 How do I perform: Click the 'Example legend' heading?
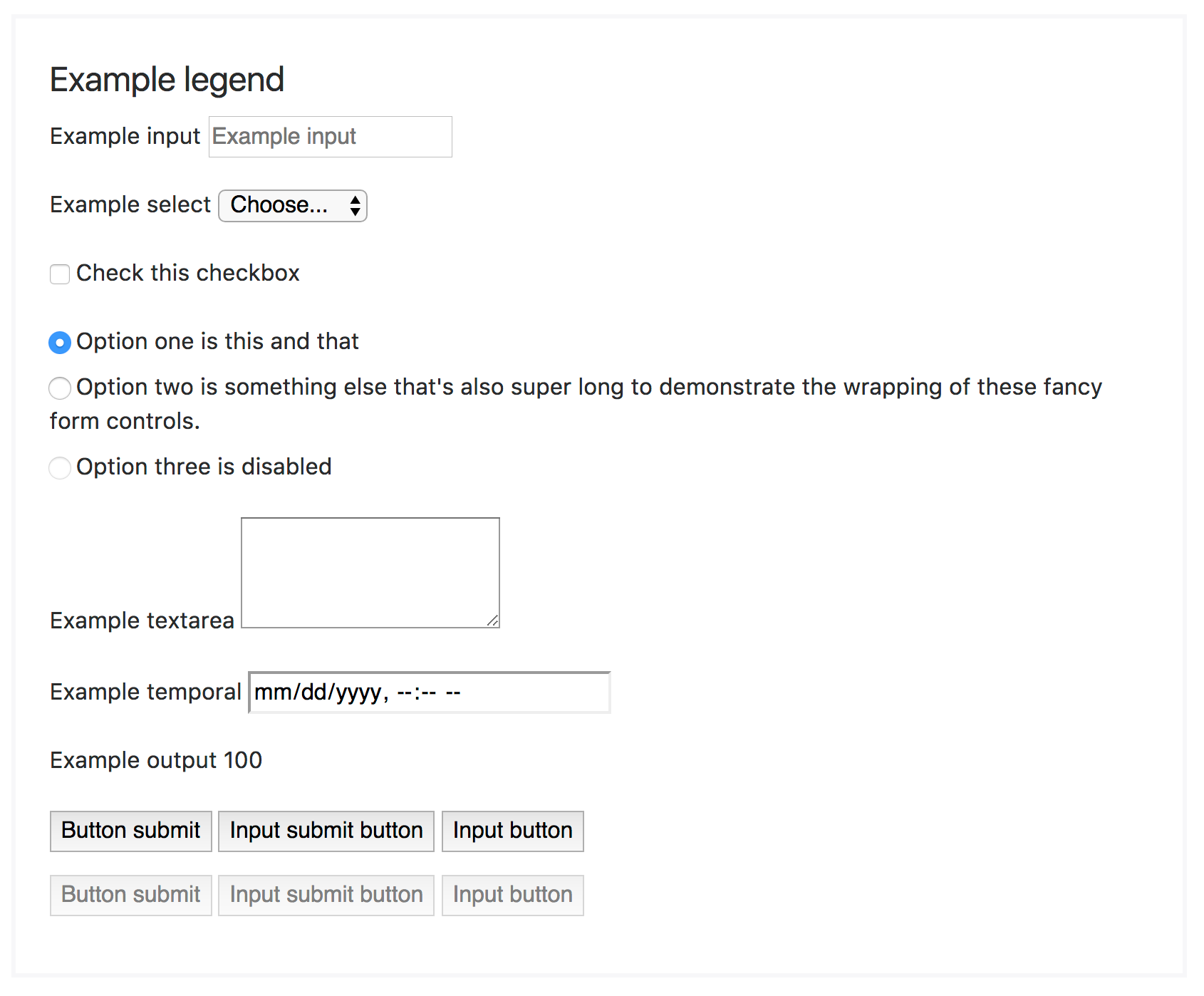click(167, 80)
